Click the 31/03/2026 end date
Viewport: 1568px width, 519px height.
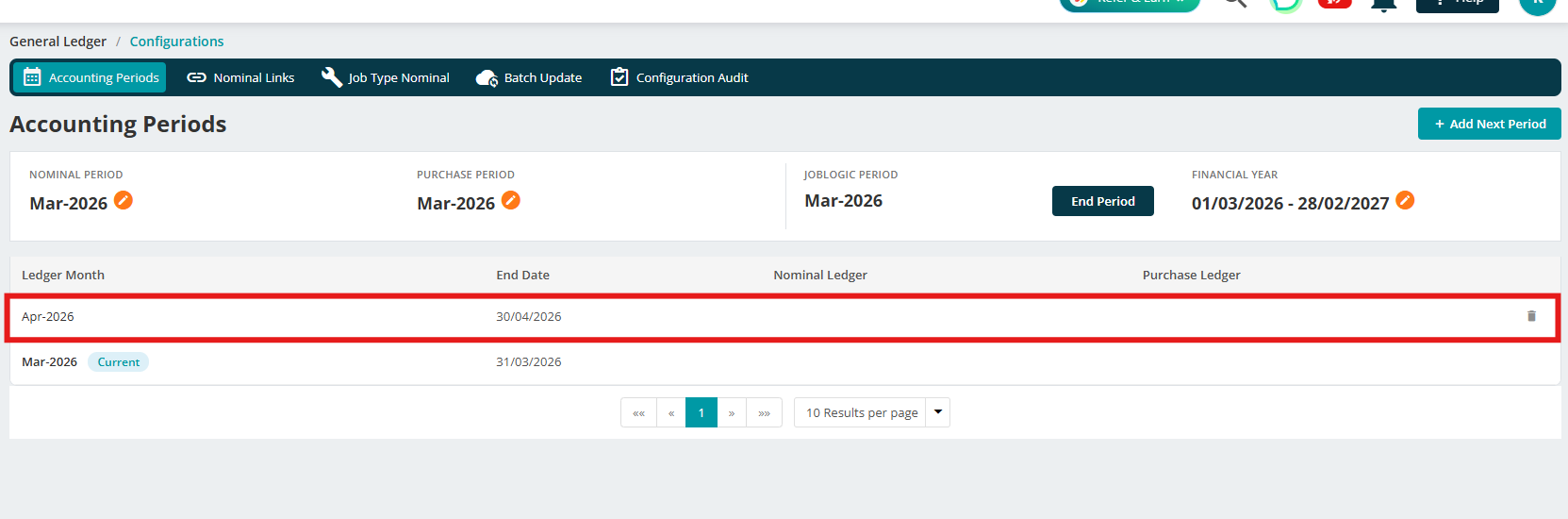click(x=529, y=361)
